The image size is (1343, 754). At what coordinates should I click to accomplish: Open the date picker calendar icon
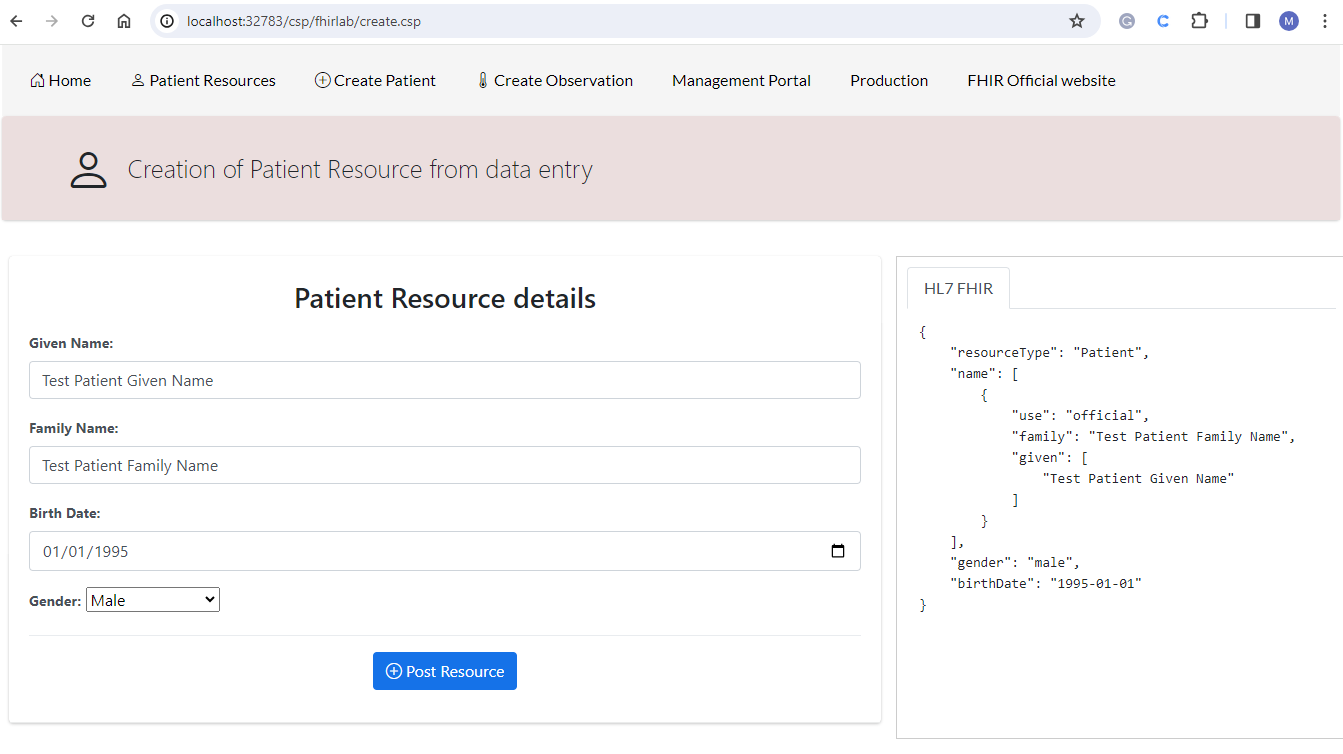(x=838, y=551)
